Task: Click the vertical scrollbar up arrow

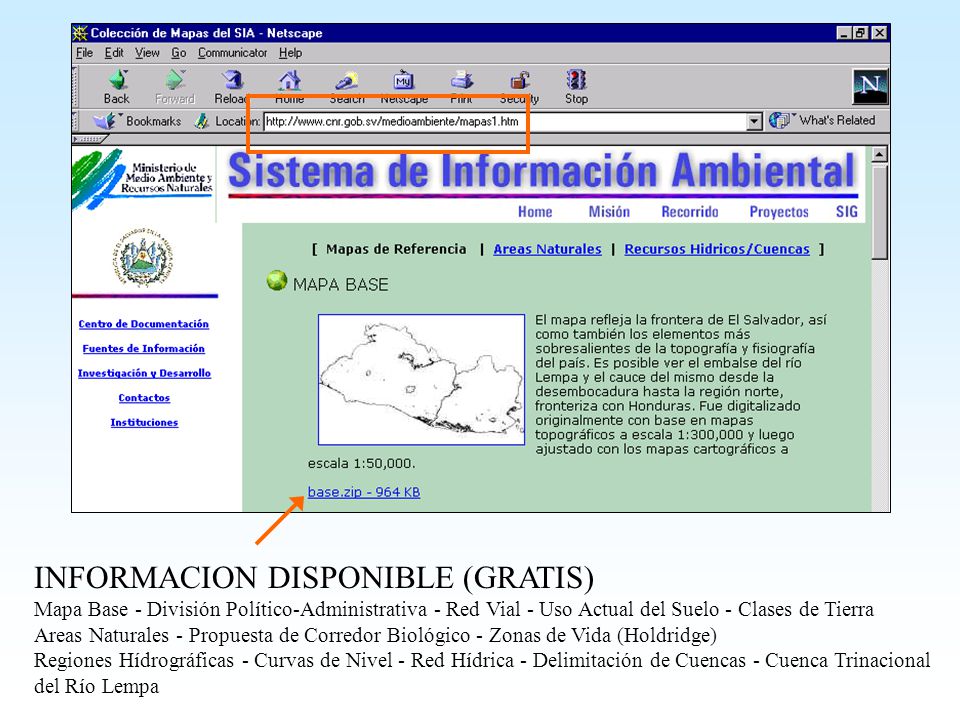Action: click(x=879, y=154)
